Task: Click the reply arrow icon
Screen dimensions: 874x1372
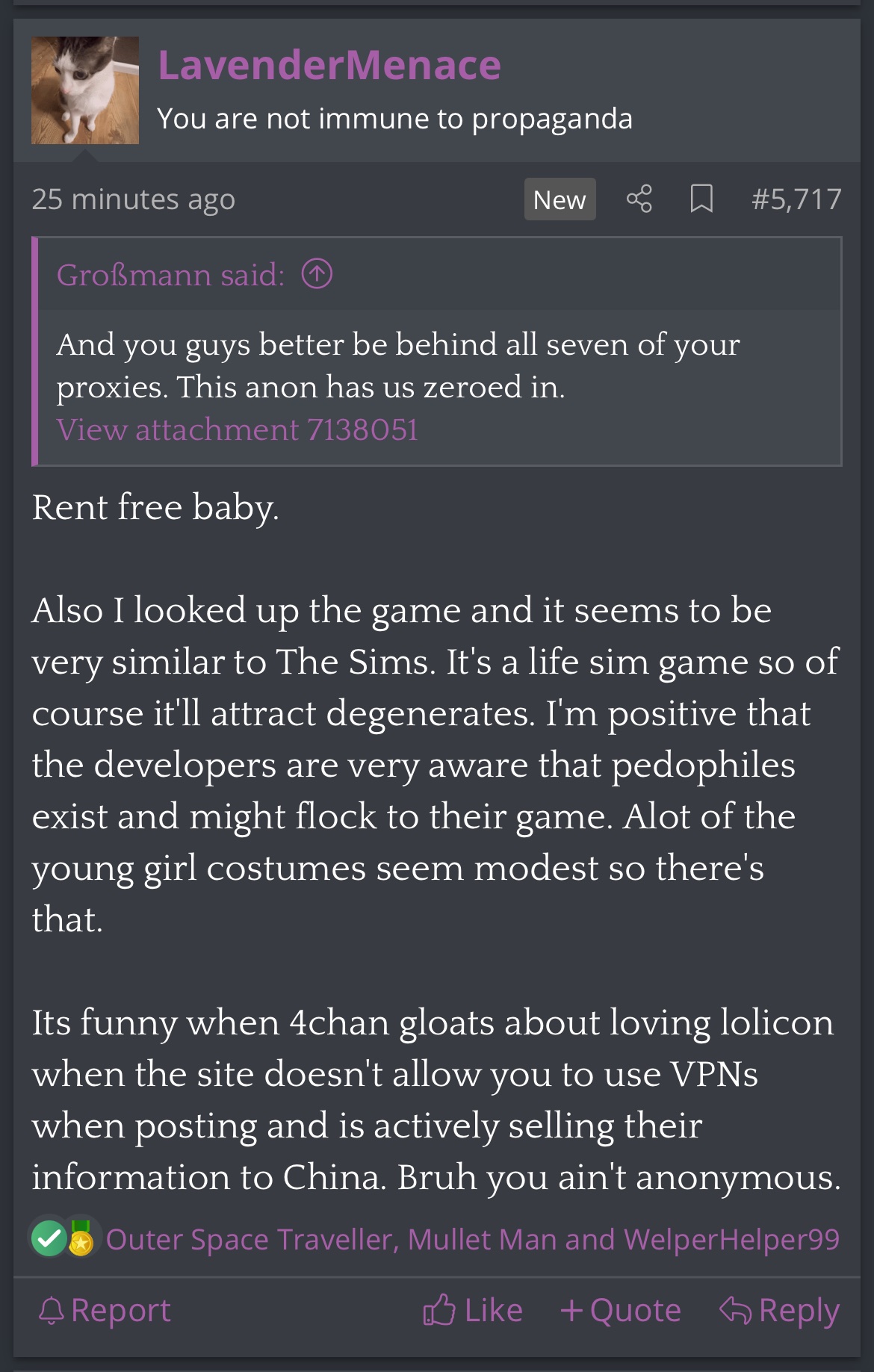Action: pos(735,1310)
